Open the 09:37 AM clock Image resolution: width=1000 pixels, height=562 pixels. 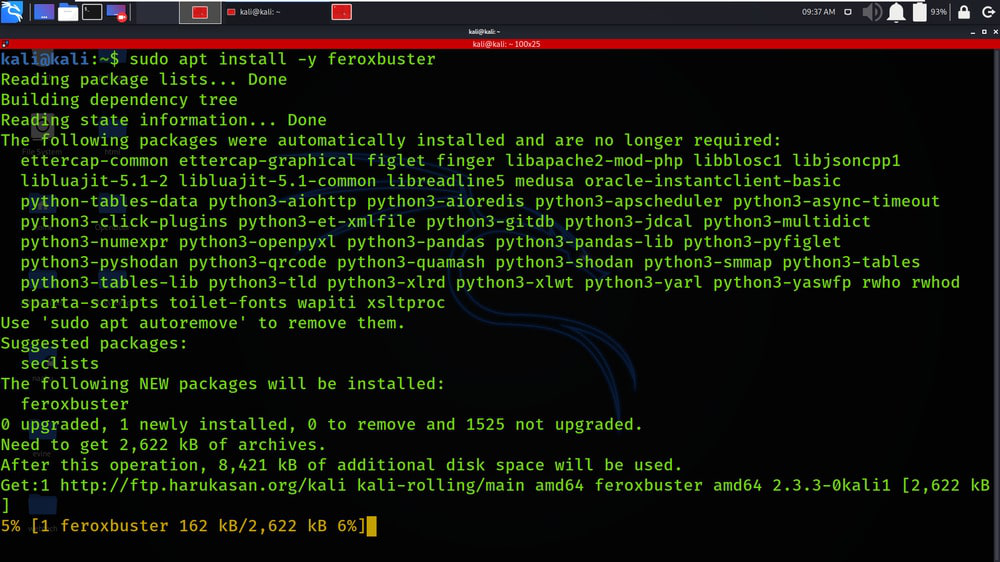click(818, 11)
